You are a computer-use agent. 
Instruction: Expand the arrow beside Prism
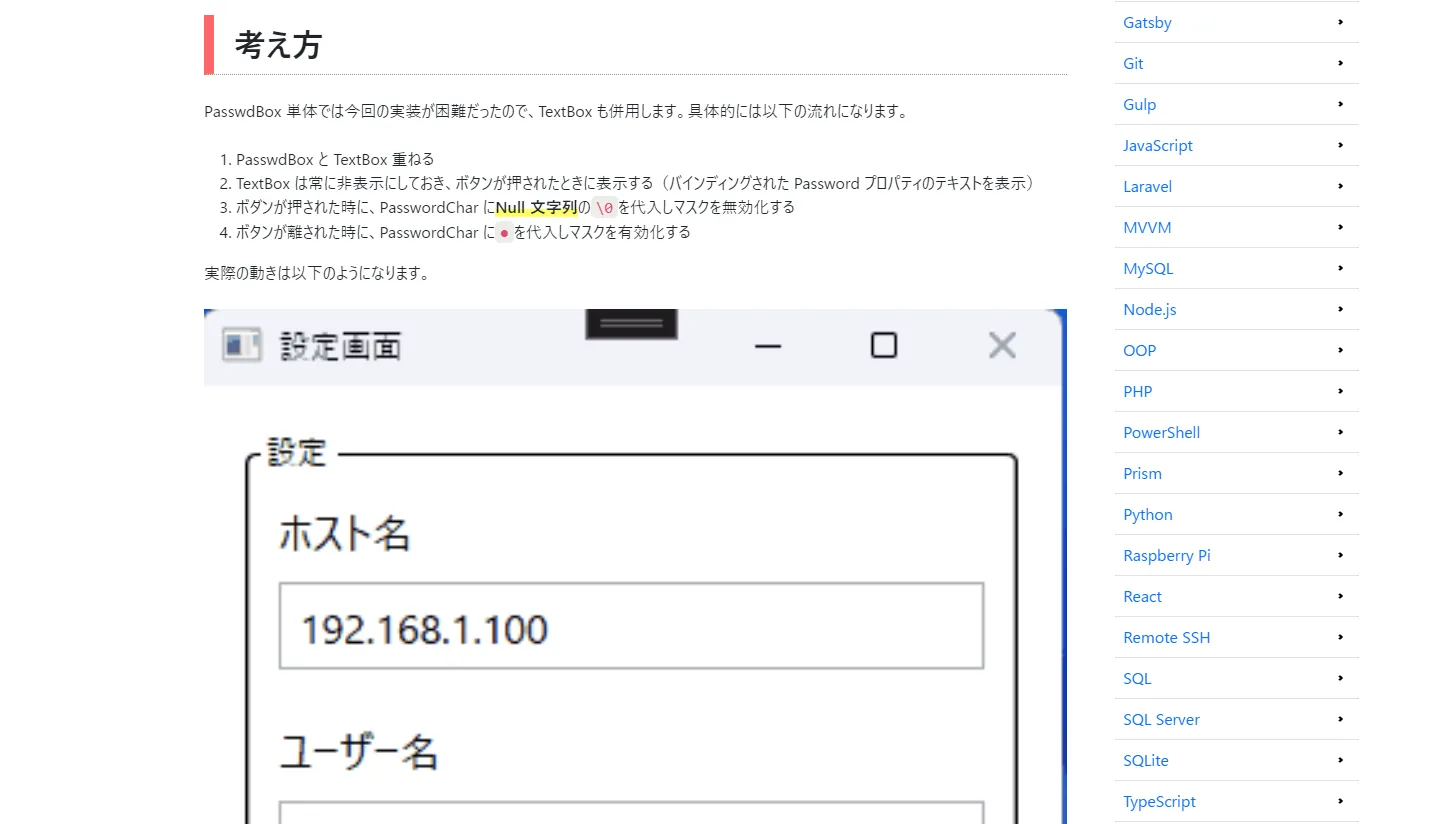[x=1340, y=473]
